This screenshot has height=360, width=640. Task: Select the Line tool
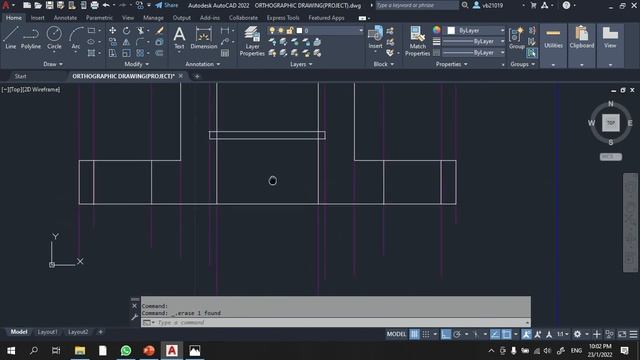coord(11,38)
